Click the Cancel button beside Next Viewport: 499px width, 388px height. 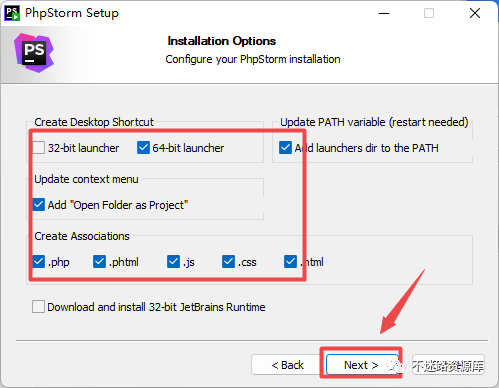448,365
